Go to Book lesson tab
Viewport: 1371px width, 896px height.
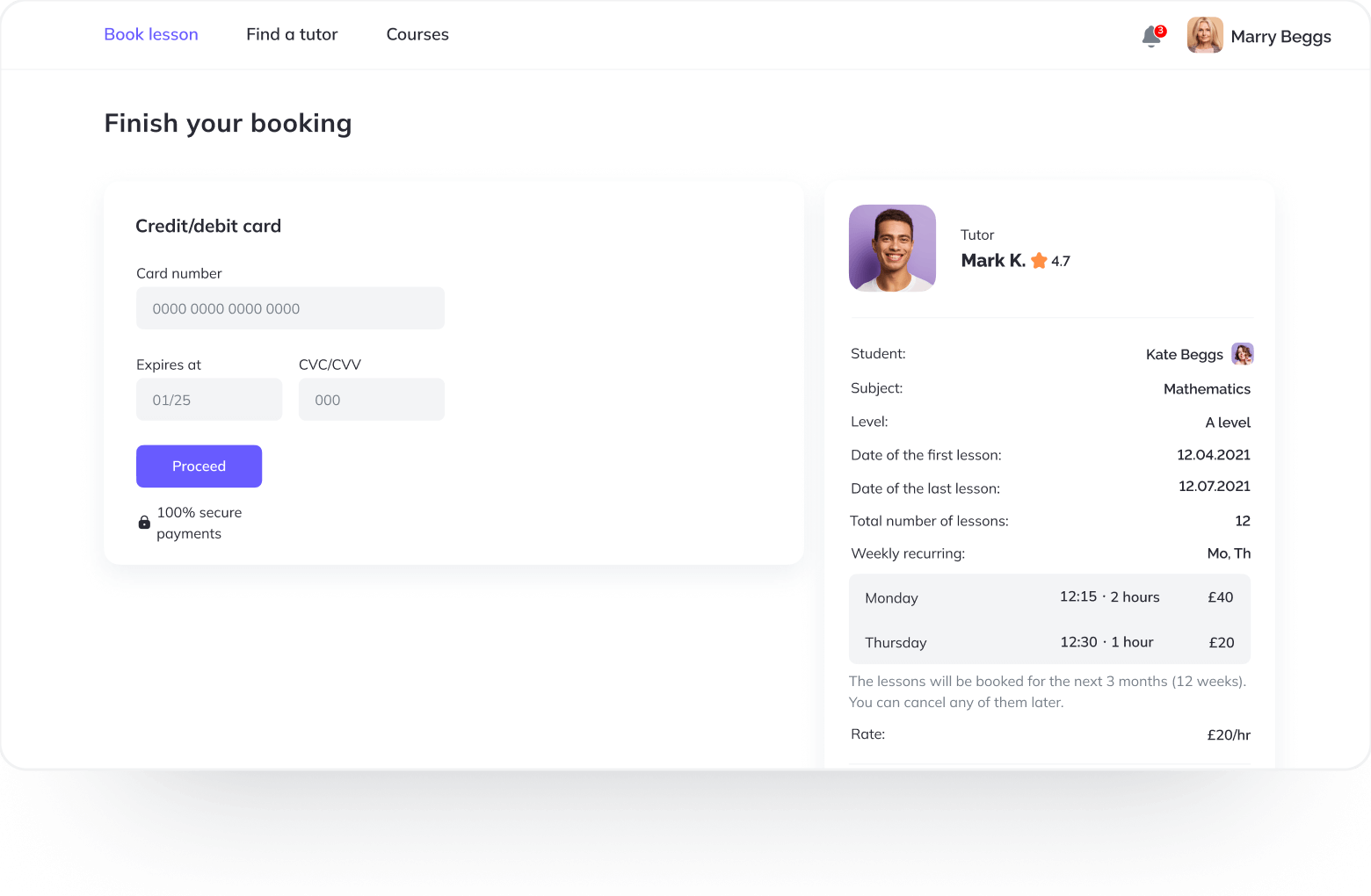point(151,34)
